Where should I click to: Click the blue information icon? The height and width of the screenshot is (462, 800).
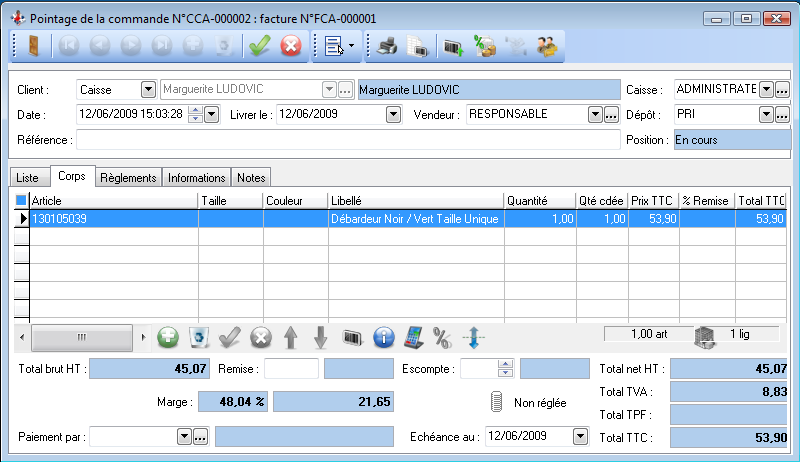383,337
